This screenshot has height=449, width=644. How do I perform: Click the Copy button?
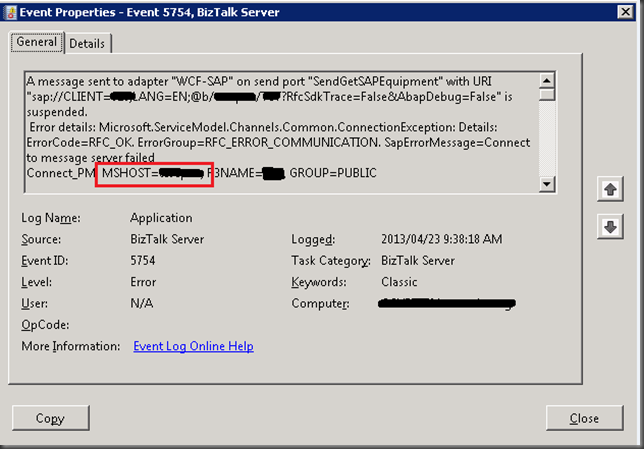click(51, 418)
